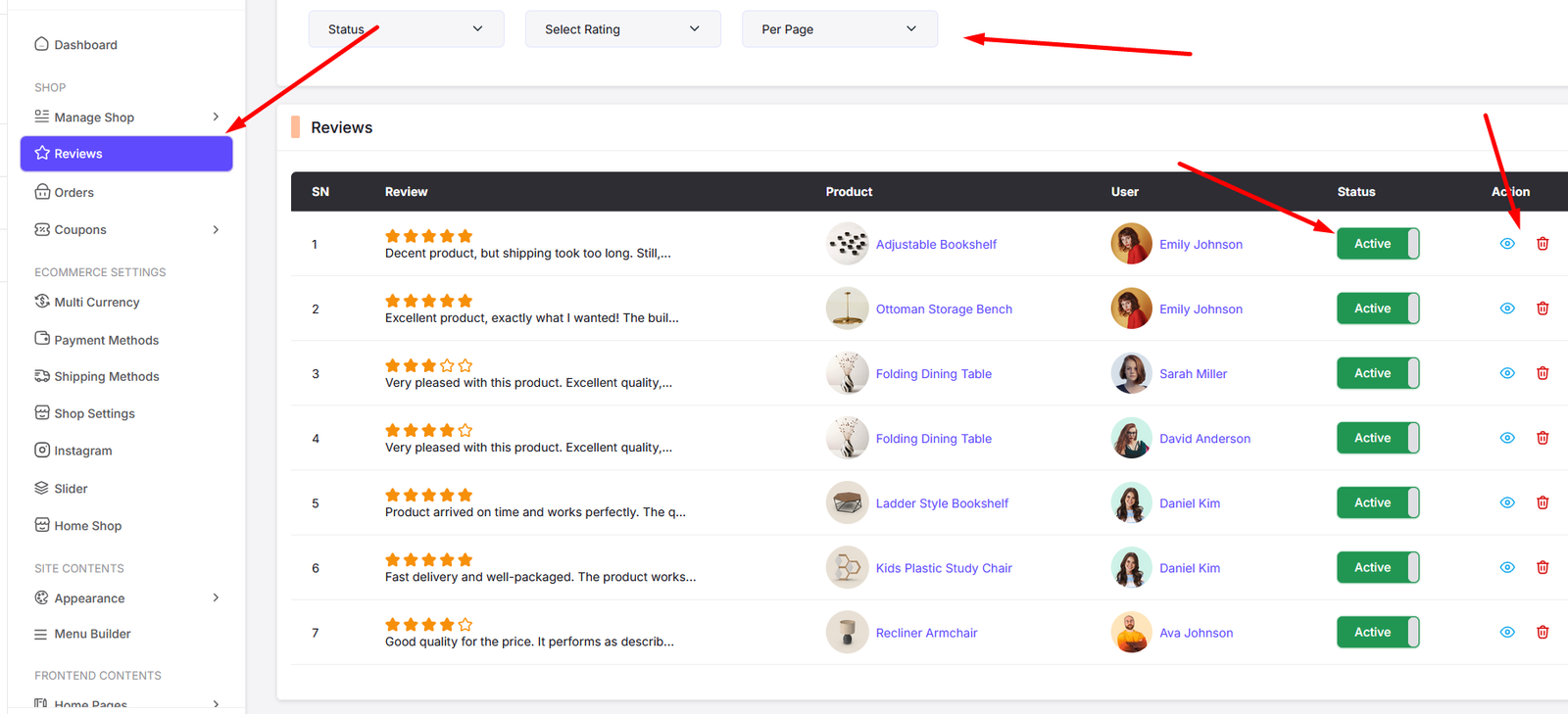Click trash icon for Recliner Armchair review
1568x714 pixels.
[1543, 633]
